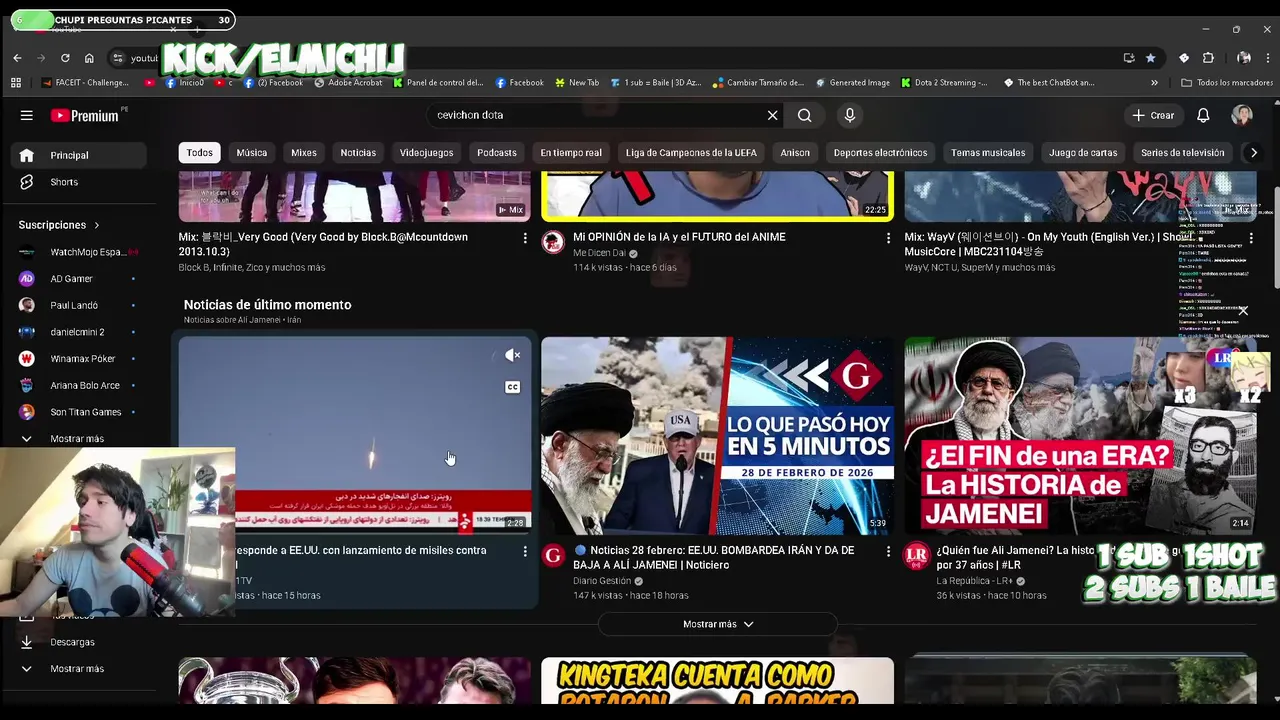
Task: Expand Mostrar más below news section
Action: (717, 624)
